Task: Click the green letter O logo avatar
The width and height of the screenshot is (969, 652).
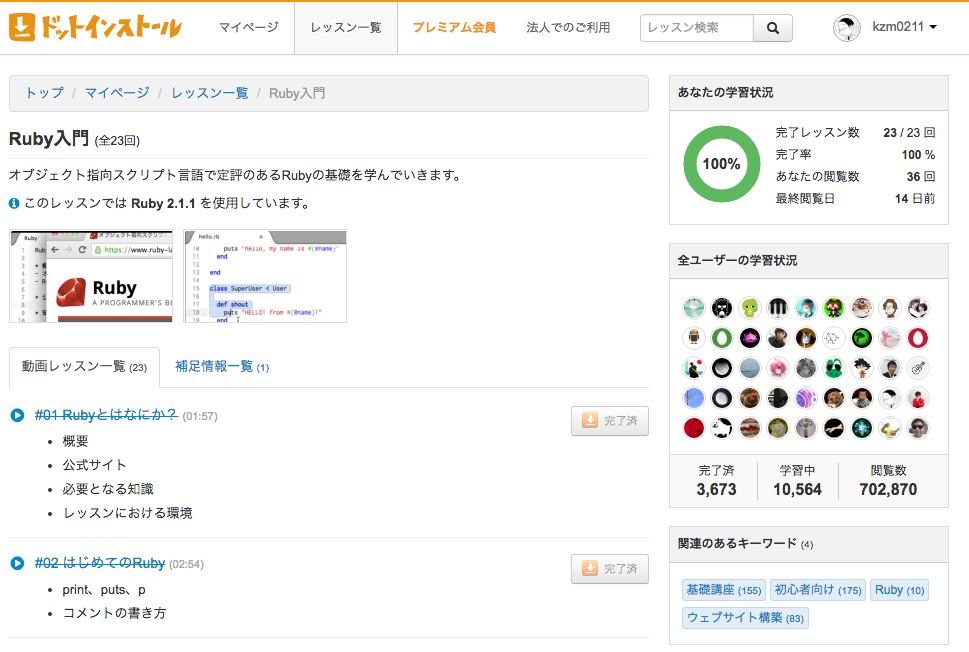Action: pyautogui.click(x=722, y=338)
